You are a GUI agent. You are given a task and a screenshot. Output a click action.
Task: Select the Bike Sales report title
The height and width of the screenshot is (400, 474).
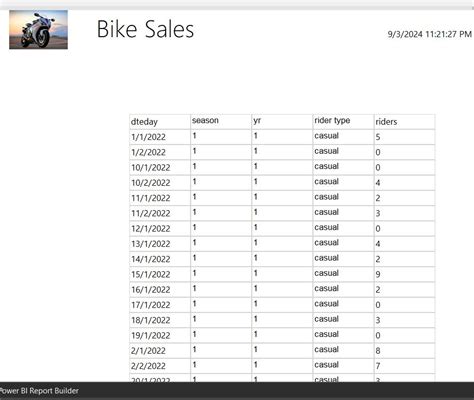click(x=145, y=29)
